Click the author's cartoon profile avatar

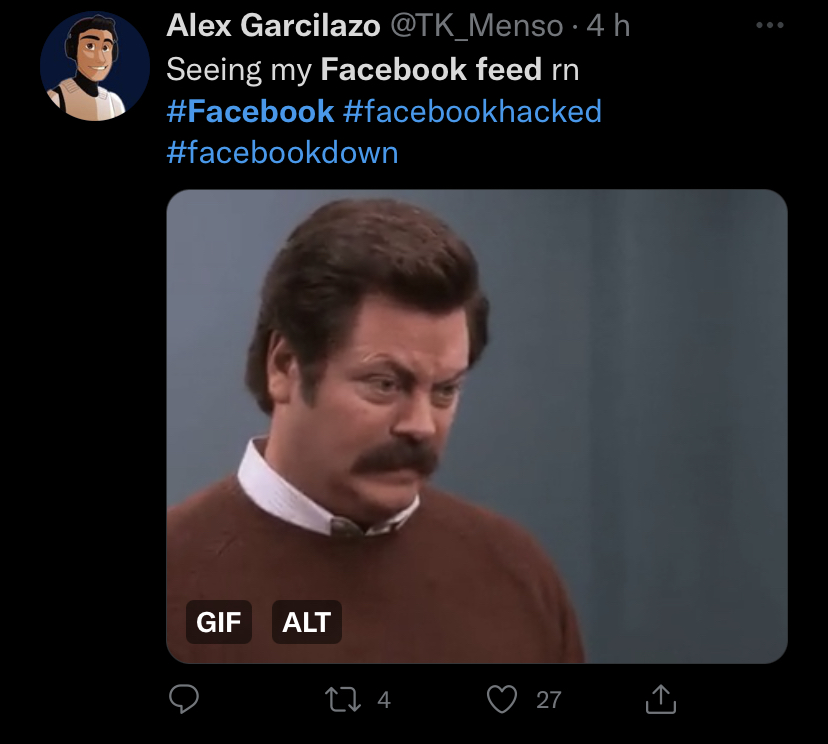click(87, 68)
